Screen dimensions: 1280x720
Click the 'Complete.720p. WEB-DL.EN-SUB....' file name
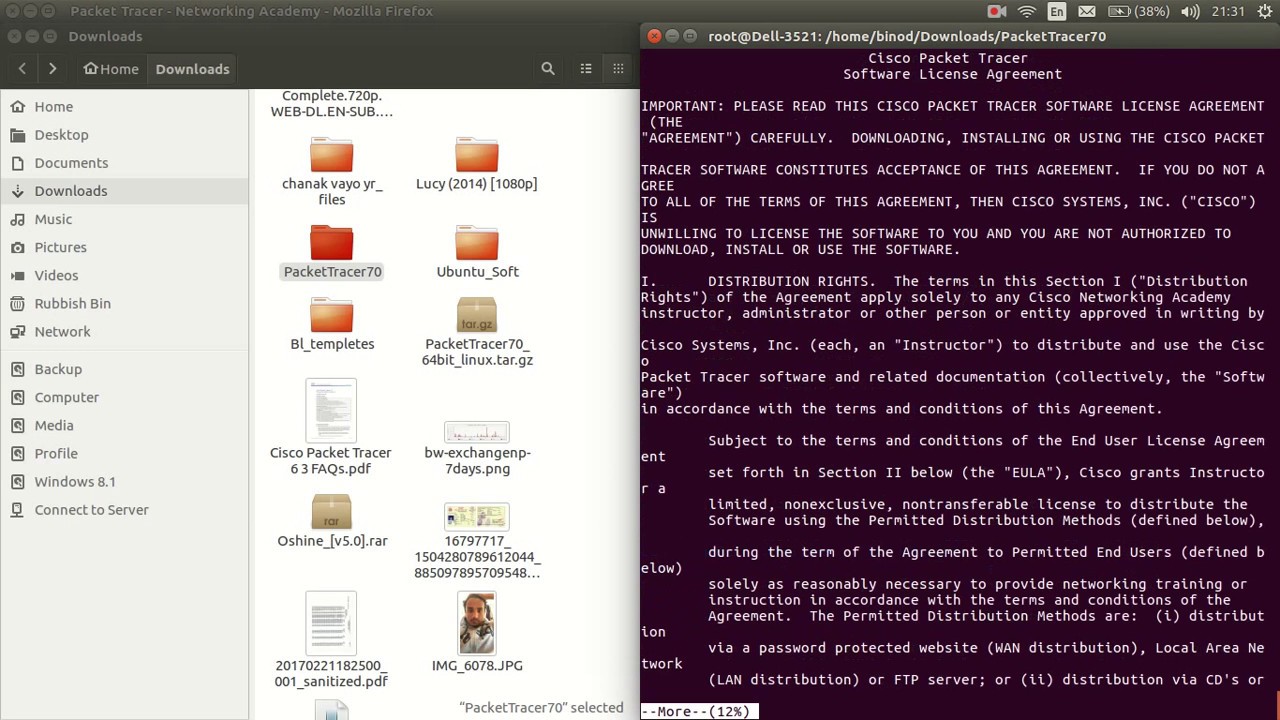point(332,103)
